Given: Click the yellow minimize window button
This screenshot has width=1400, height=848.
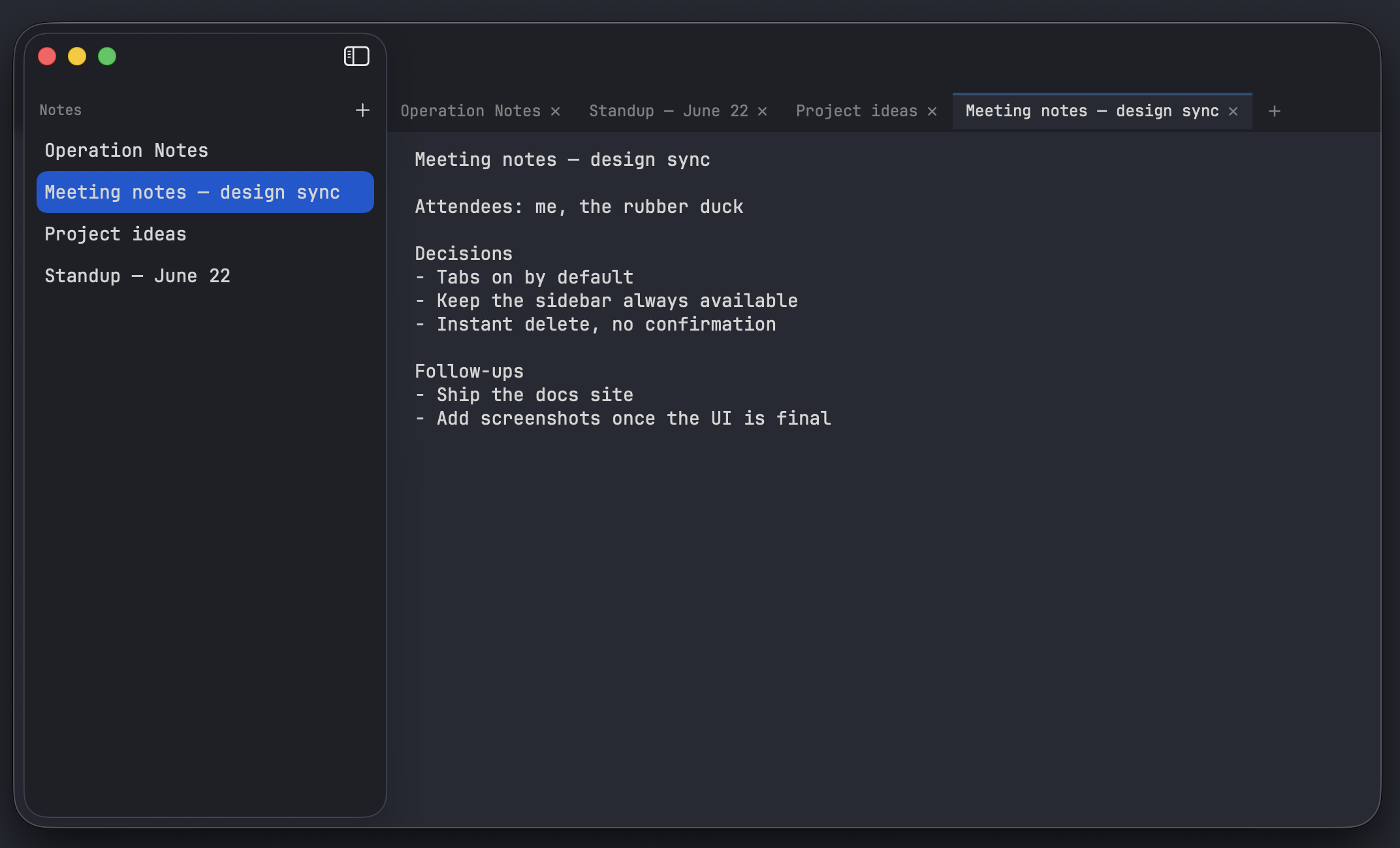Looking at the screenshot, I should 77,56.
